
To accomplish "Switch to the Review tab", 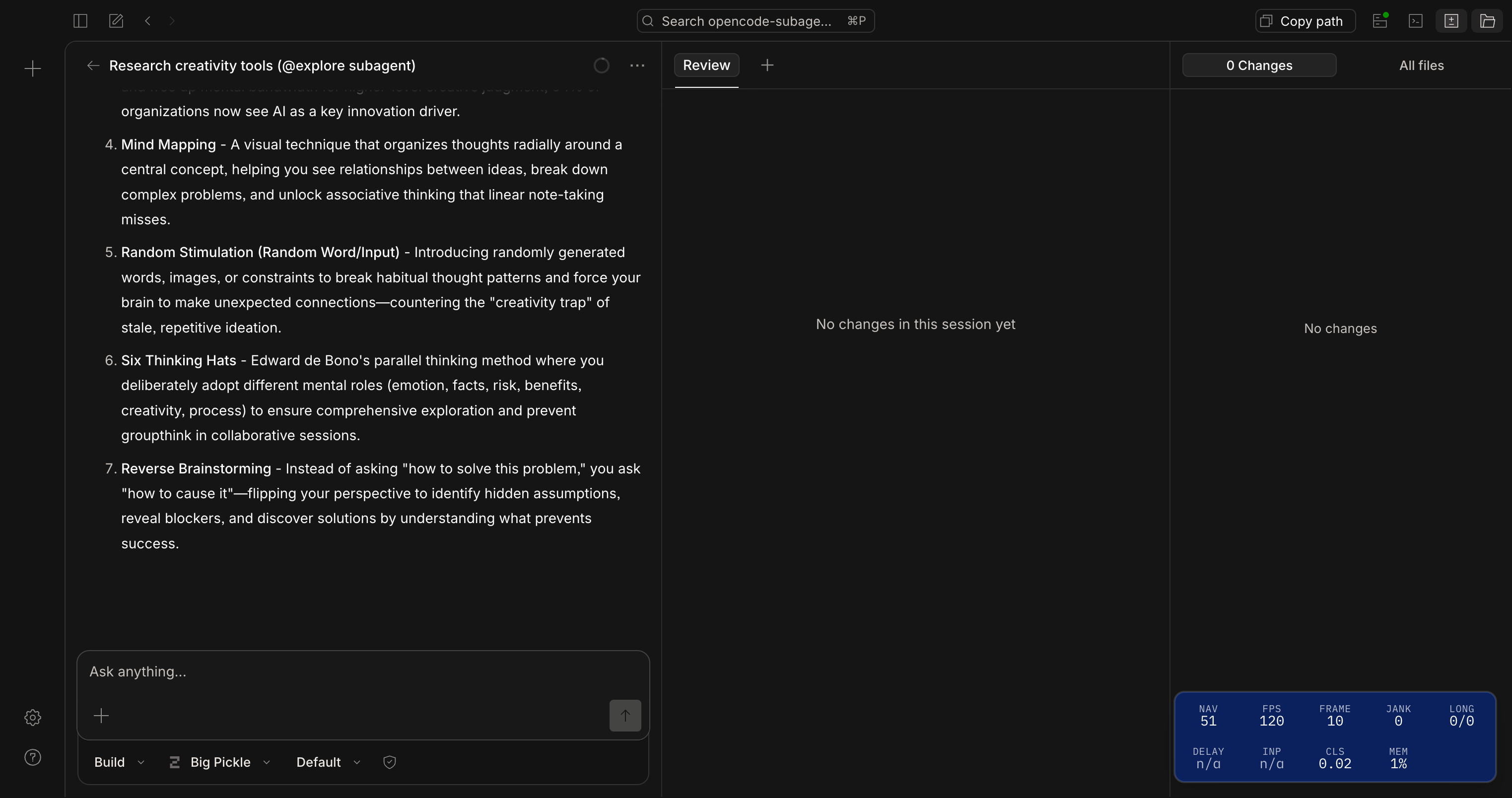I will (706, 65).
